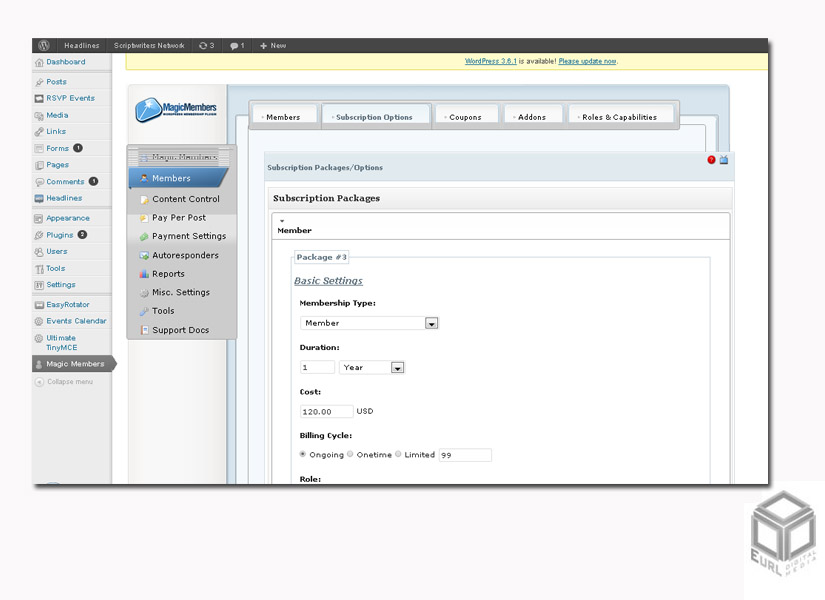This screenshot has width=825, height=600.
Task: Click the Cost input field
Action: coord(326,412)
